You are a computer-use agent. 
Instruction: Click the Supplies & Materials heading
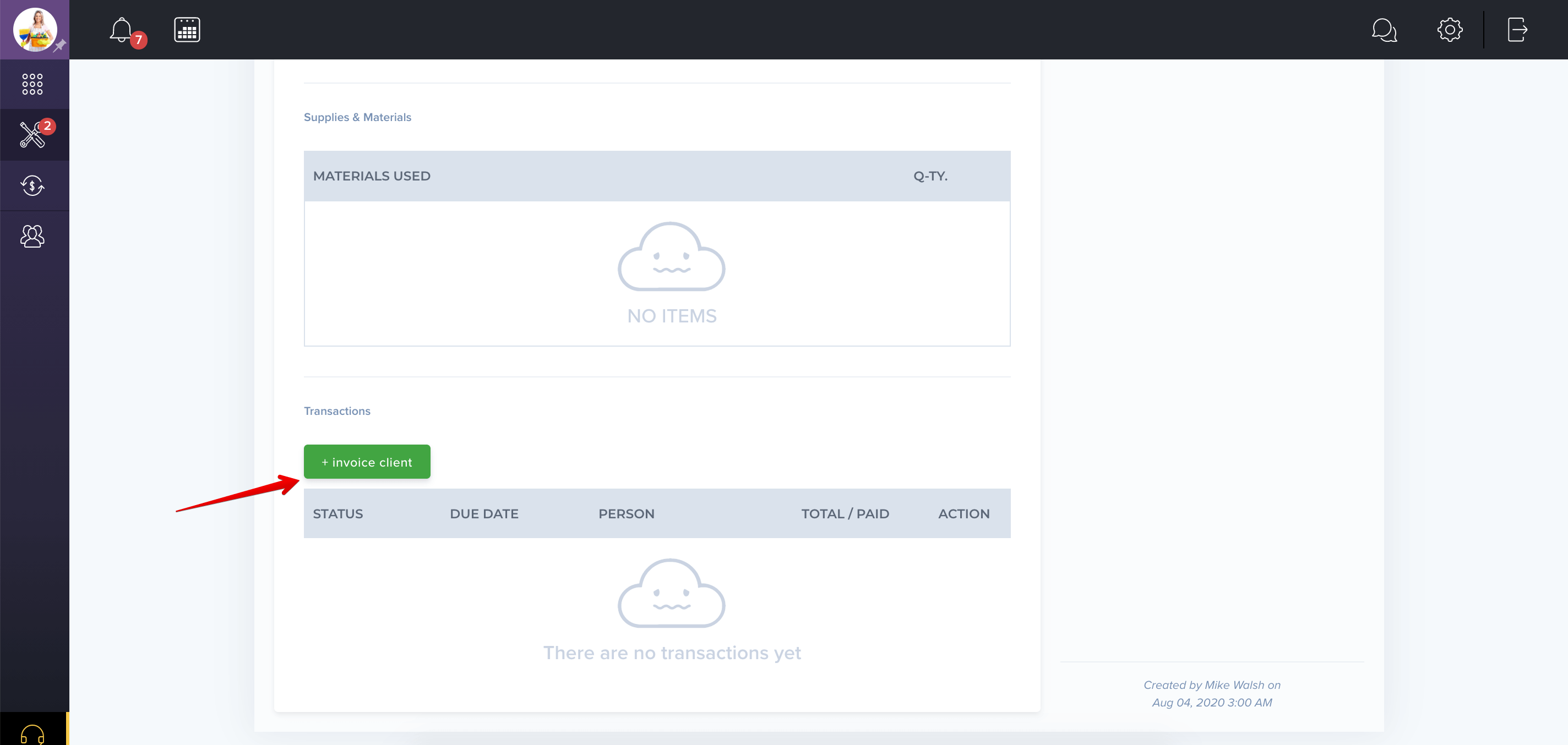357,117
